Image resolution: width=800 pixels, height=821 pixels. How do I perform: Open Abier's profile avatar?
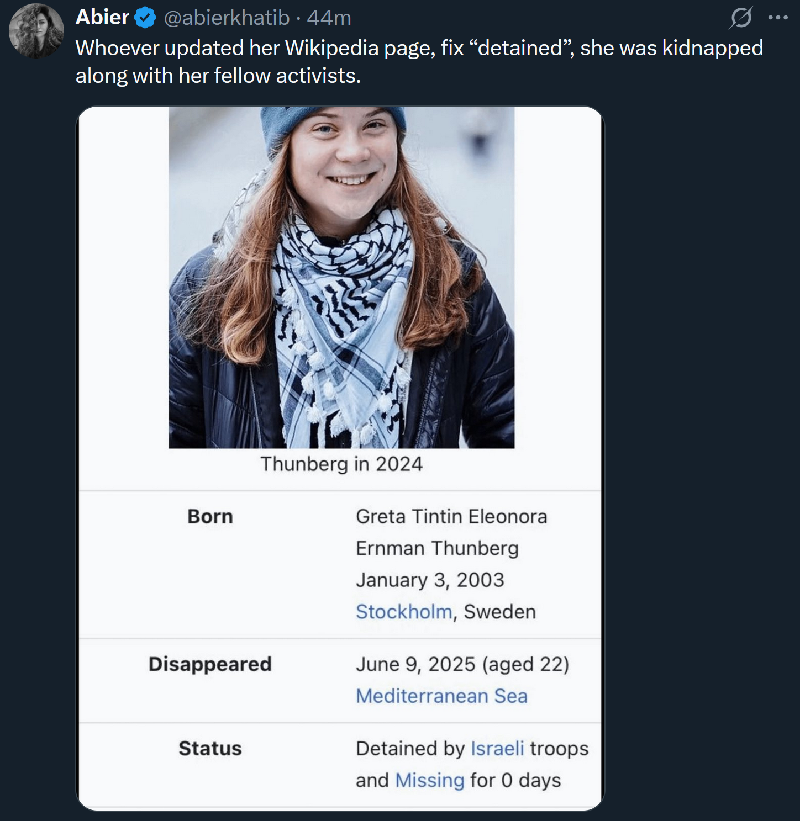pyautogui.click(x=36, y=30)
